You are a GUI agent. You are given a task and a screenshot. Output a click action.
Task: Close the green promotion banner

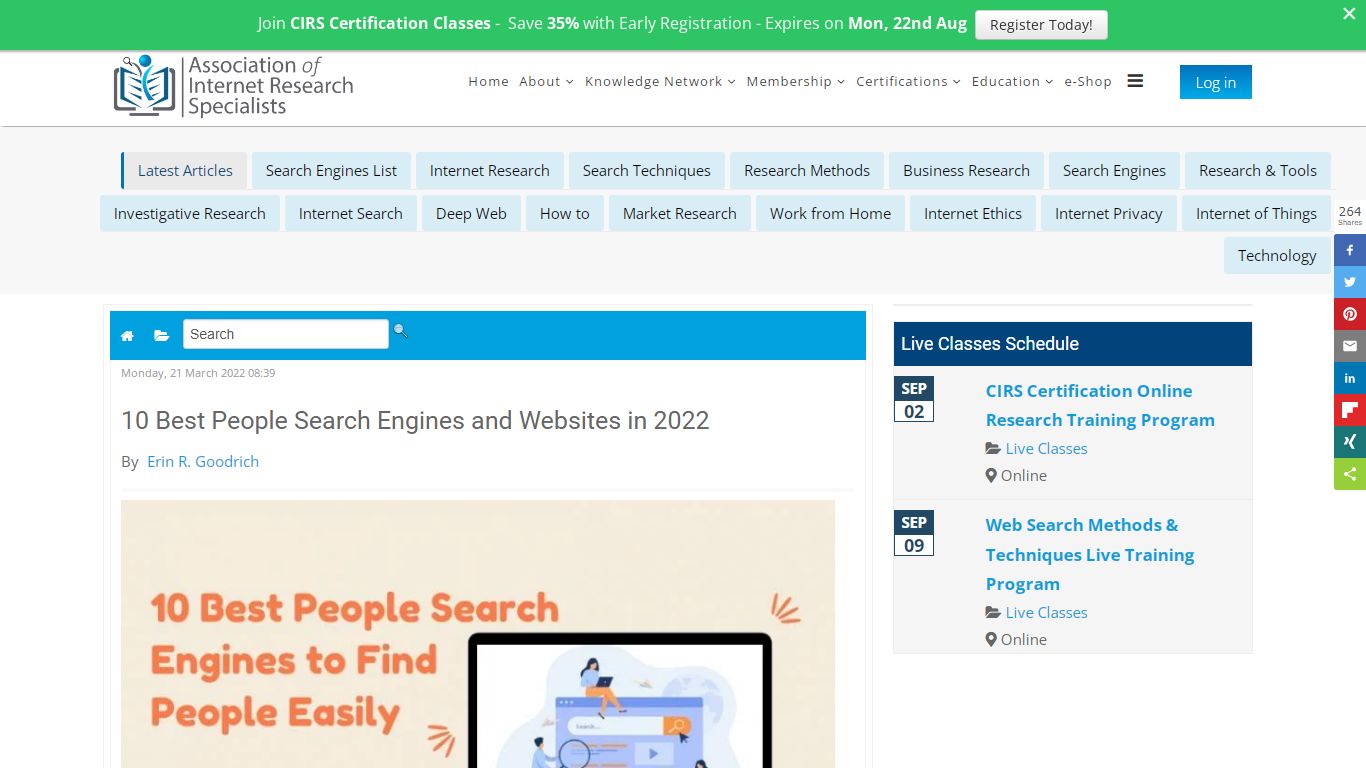click(1348, 14)
